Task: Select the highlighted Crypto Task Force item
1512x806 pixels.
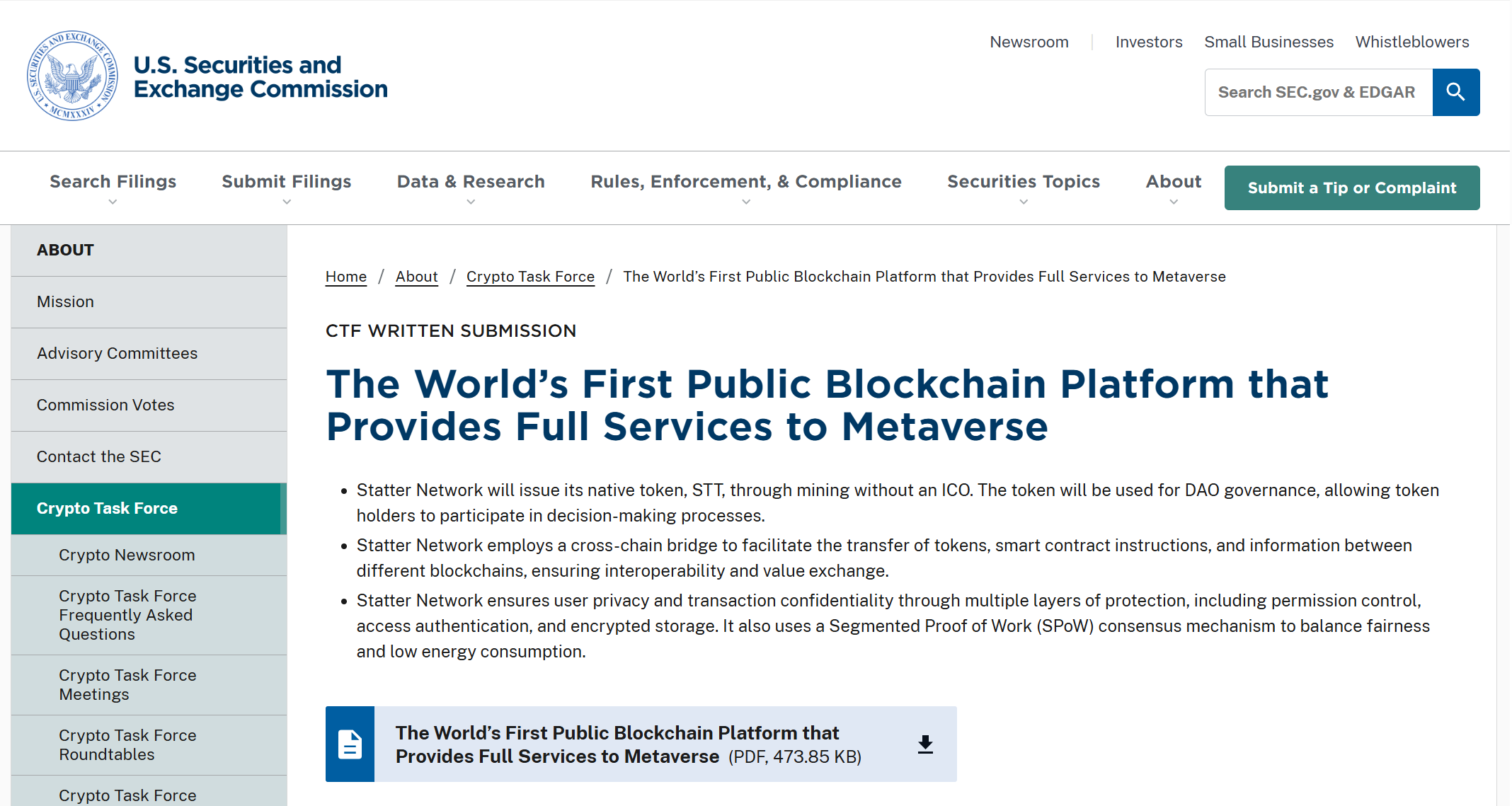Action: click(149, 509)
